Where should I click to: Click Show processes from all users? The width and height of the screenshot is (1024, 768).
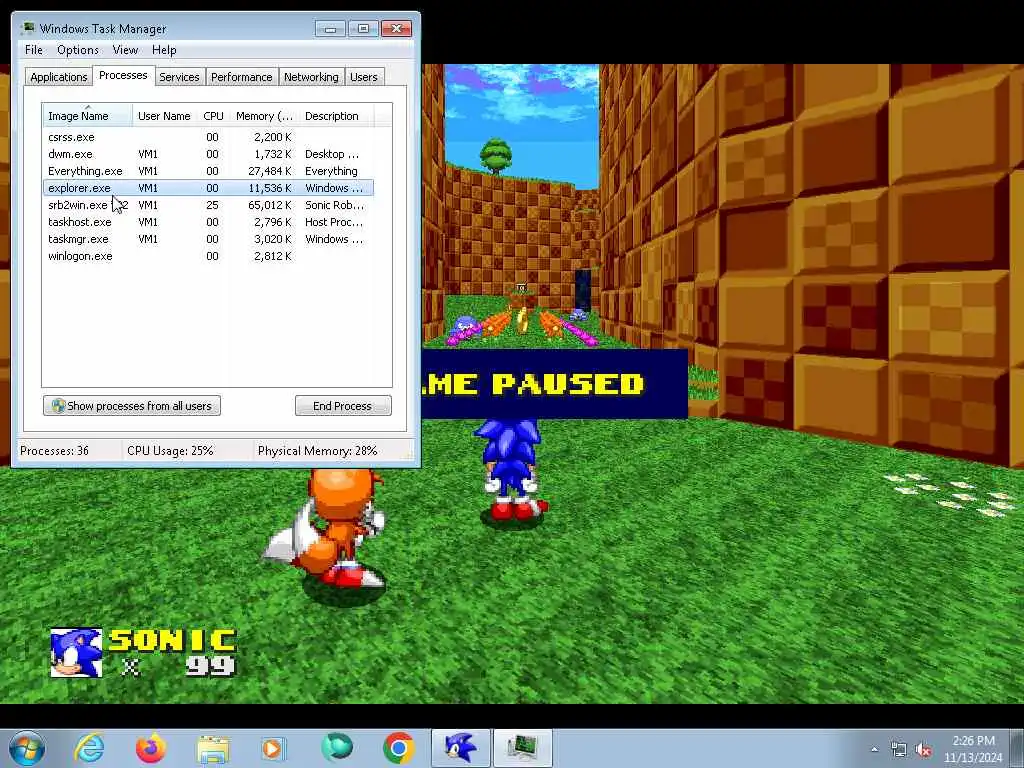coord(132,406)
